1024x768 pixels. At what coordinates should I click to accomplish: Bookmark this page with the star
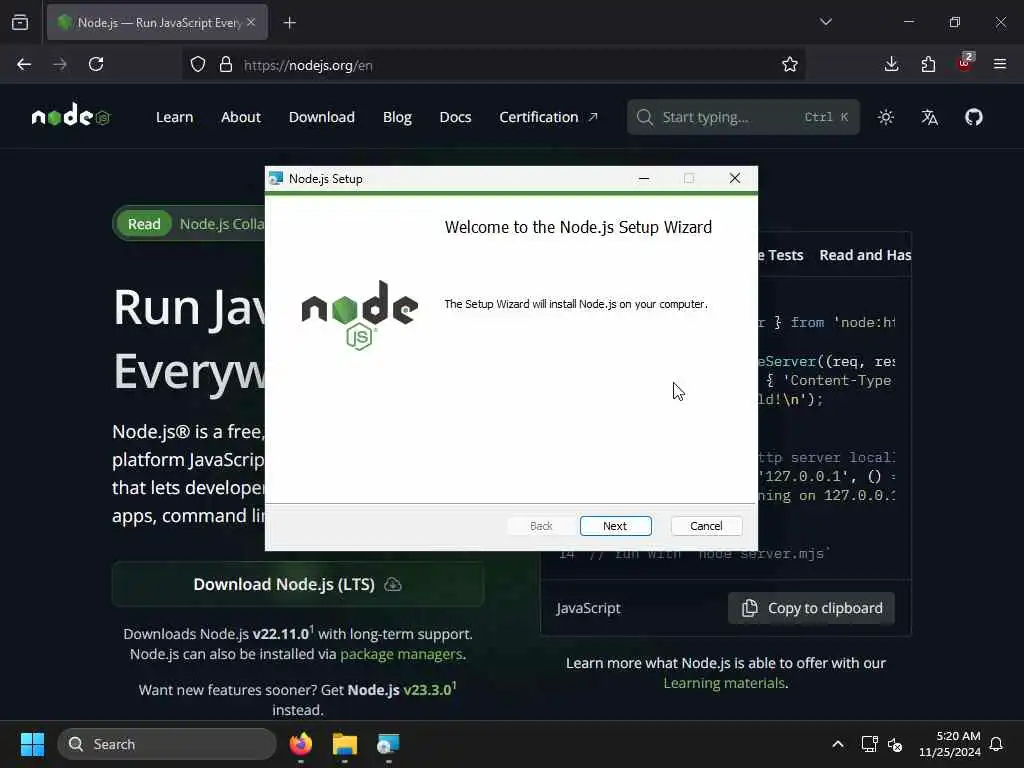(790, 64)
